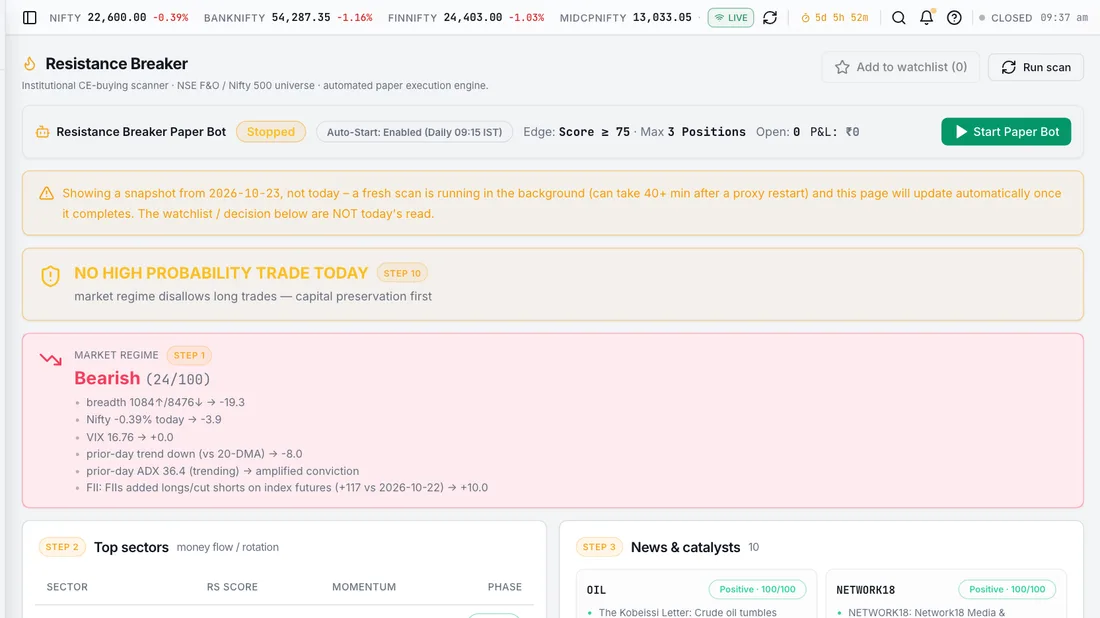1100x618 pixels.
Task: Click the MIDCPNIFTY 13,033.05 ticker
Action: coord(626,18)
